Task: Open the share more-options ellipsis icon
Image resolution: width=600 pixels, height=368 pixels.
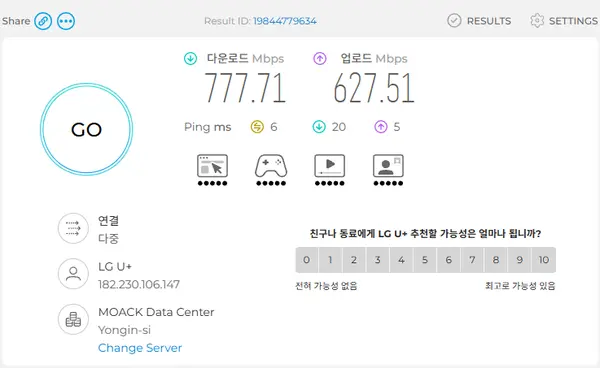Action: click(66, 21)
